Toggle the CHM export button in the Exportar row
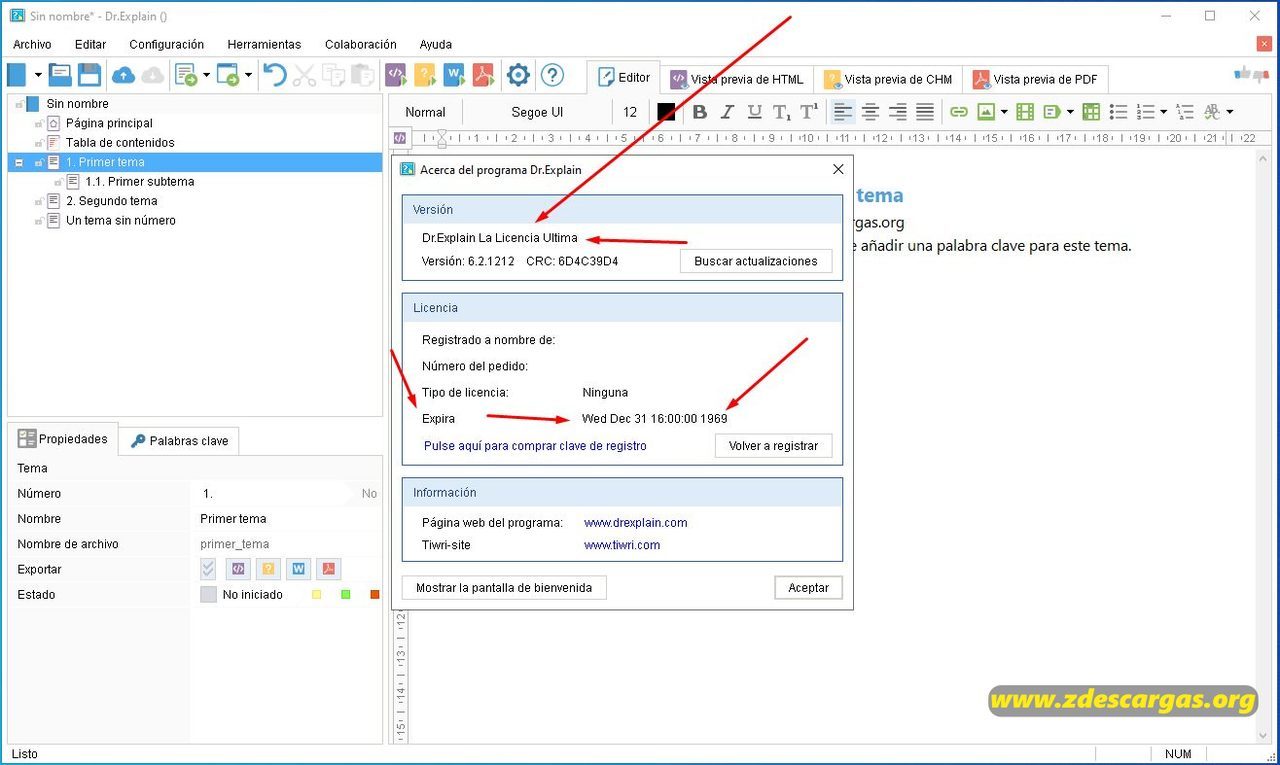Image resolution: width=1280 pixels, height=765 pixels. point(267,569)
